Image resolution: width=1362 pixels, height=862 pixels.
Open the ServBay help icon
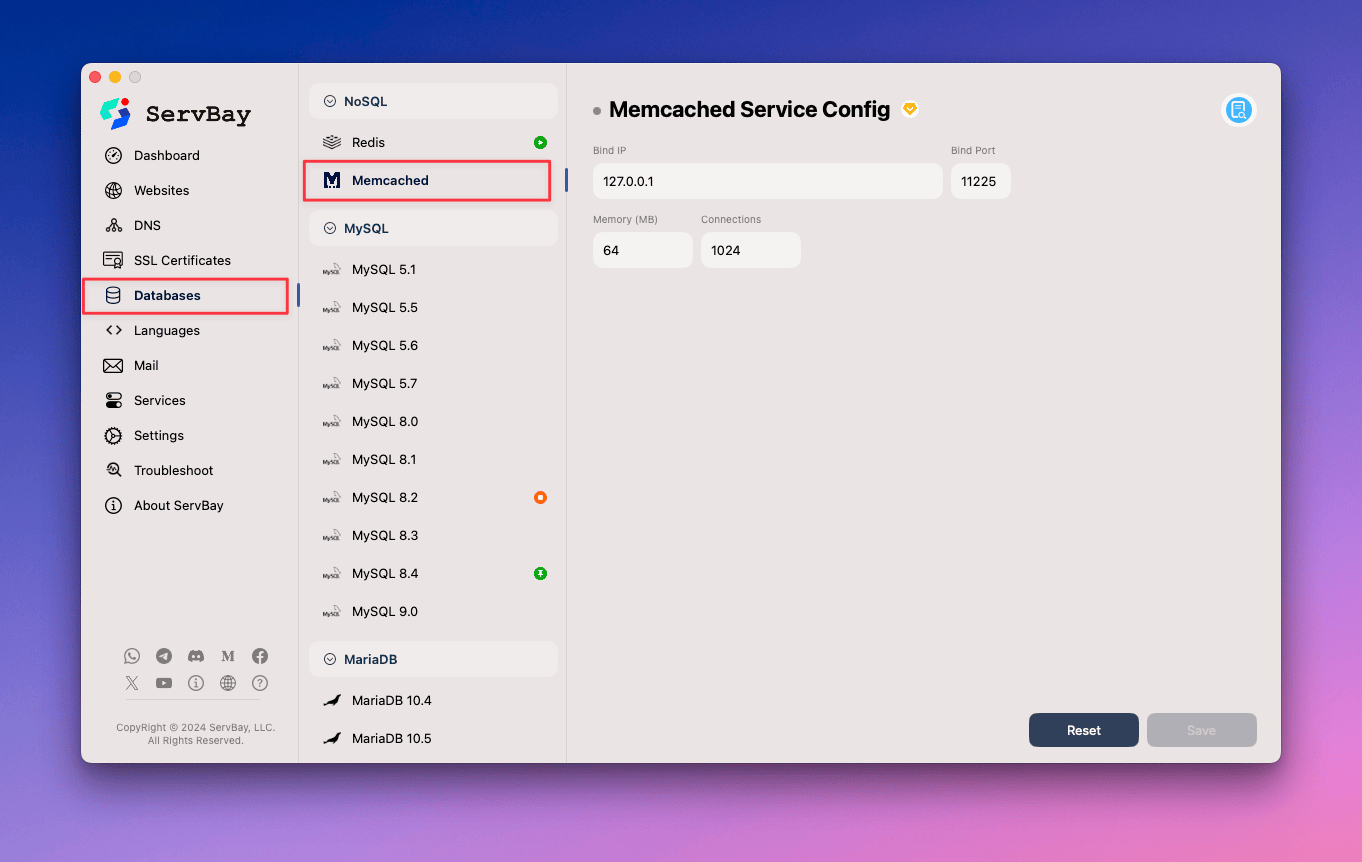[x=259, y=683]
